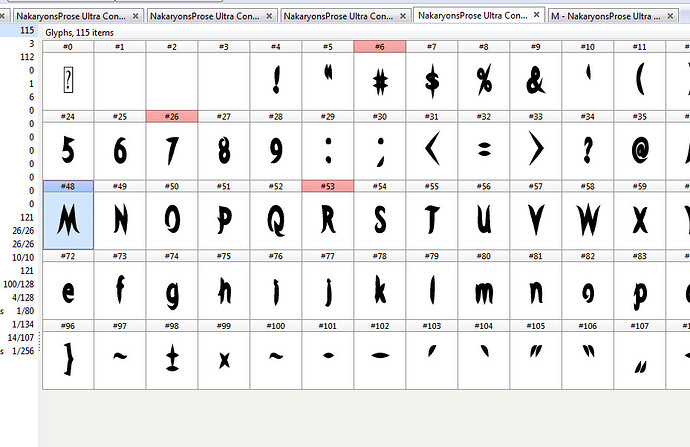The height and width of the screenshot is (447, 690).
Task: Click the #6 column header cell
Action: (380, 47)
